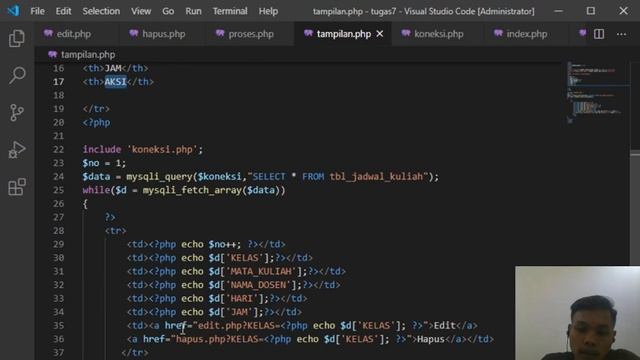Click the tampilan.php breadcrumb item

tap(88, 54)
